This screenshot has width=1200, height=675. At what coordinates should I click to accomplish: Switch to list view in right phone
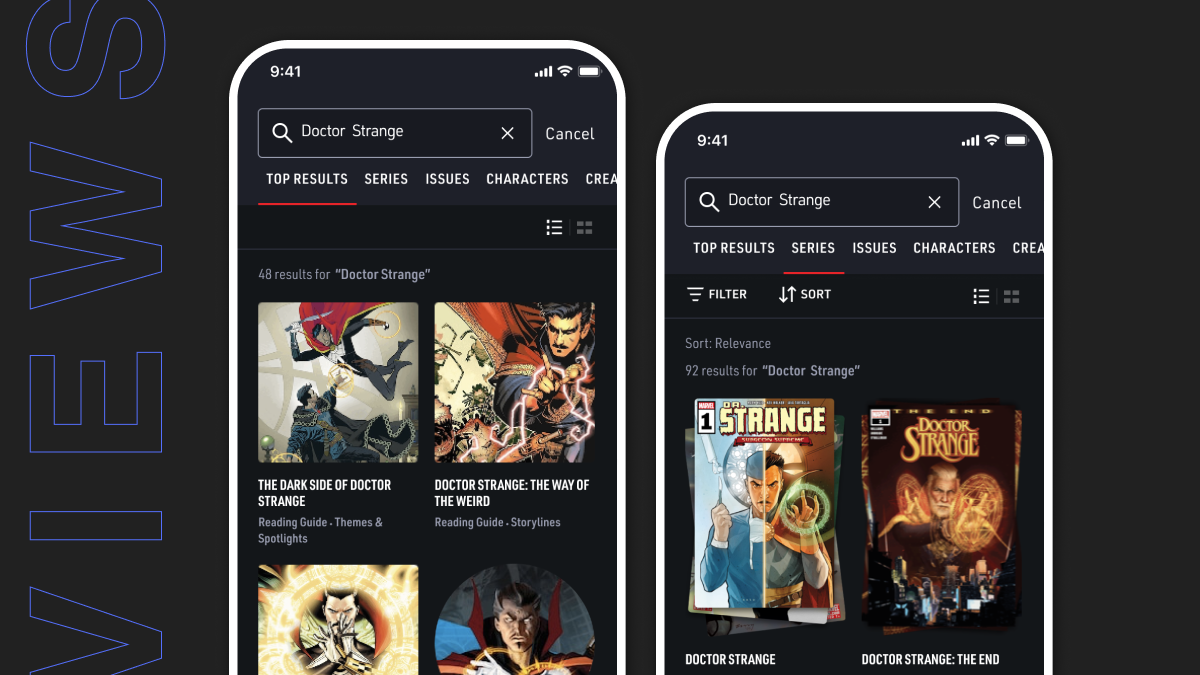coord(981,296)
